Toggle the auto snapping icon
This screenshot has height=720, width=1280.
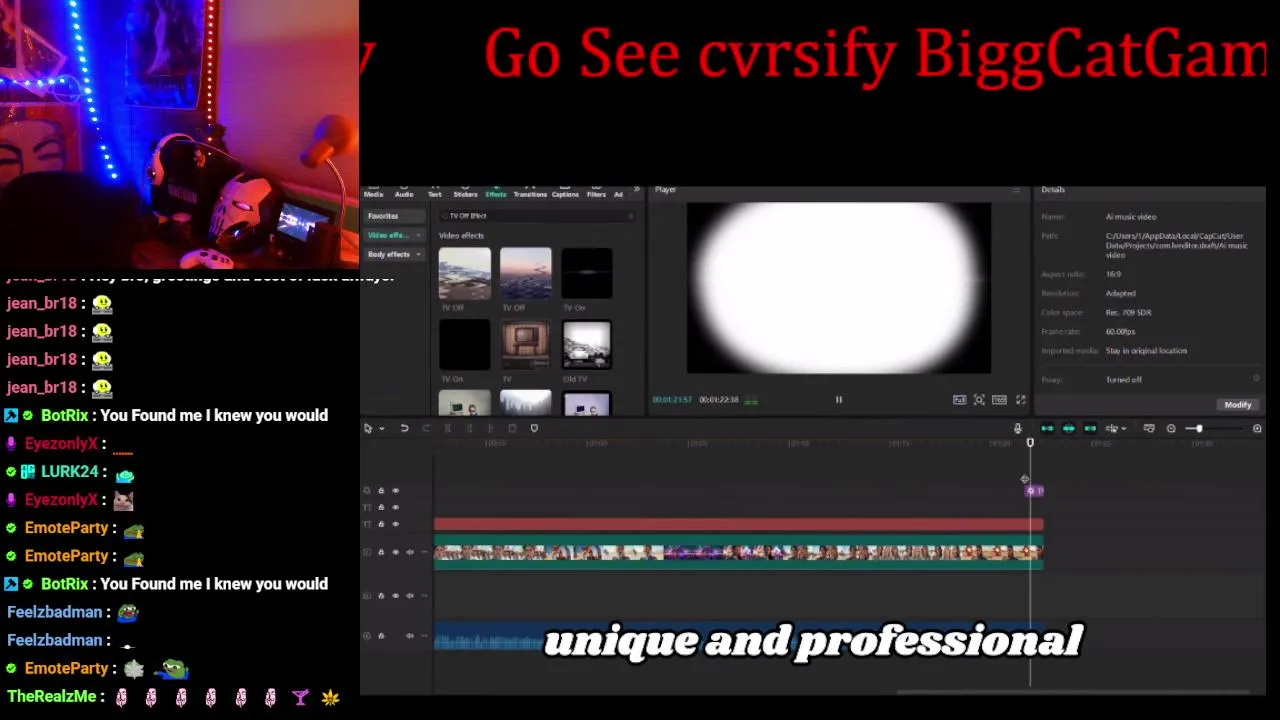(x=1068, y=429)
